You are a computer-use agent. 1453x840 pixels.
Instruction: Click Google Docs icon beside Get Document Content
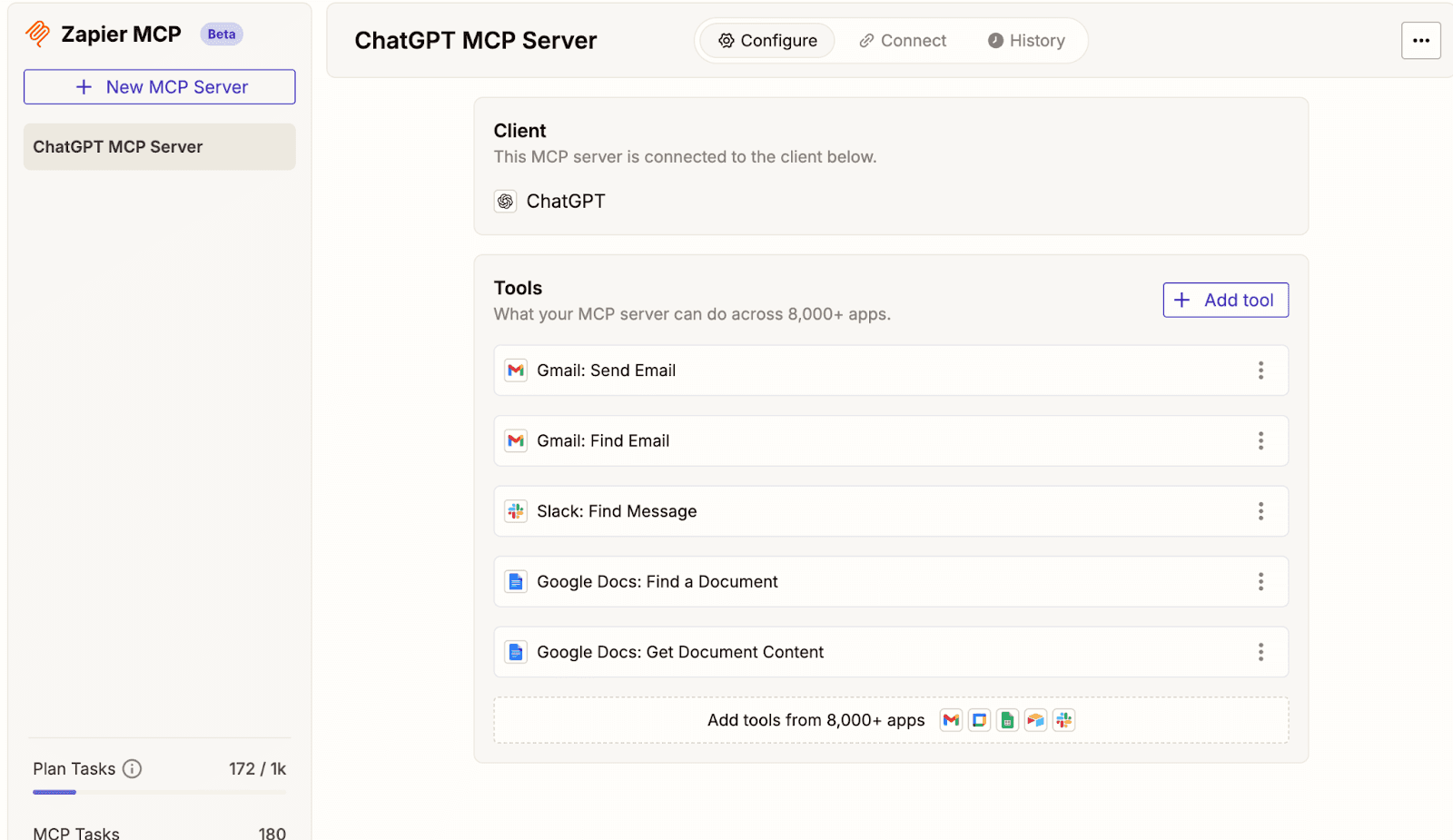(x=516, y=652)
